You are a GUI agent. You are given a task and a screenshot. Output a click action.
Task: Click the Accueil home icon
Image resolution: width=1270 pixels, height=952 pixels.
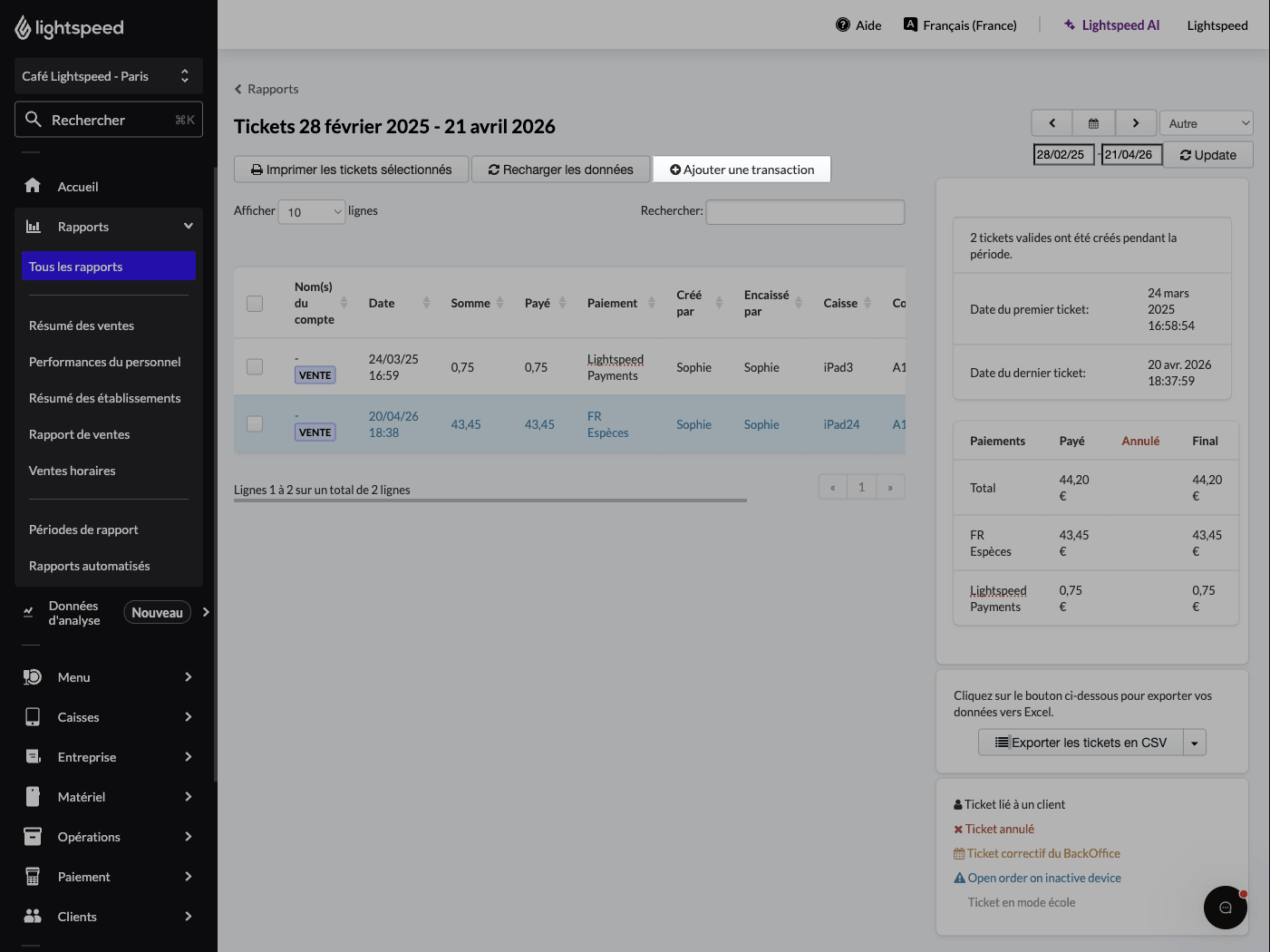33,186
